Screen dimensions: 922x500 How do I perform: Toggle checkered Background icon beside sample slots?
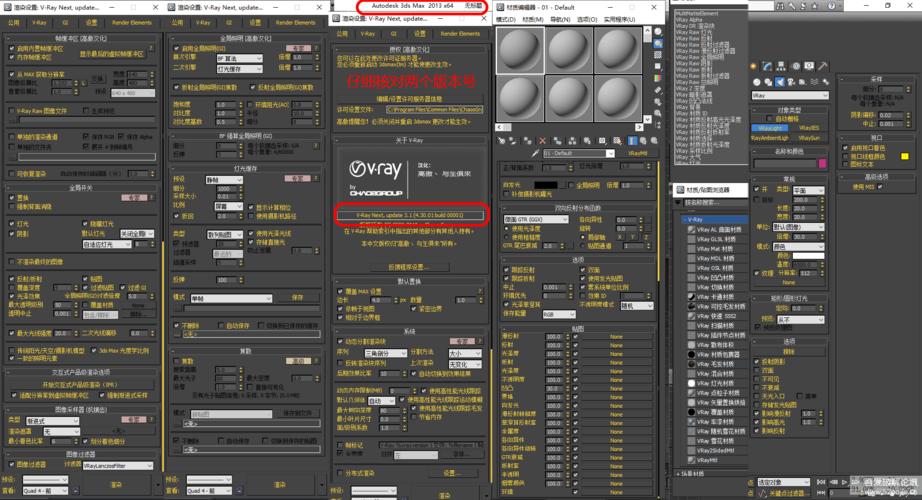(x=658, y=55)
